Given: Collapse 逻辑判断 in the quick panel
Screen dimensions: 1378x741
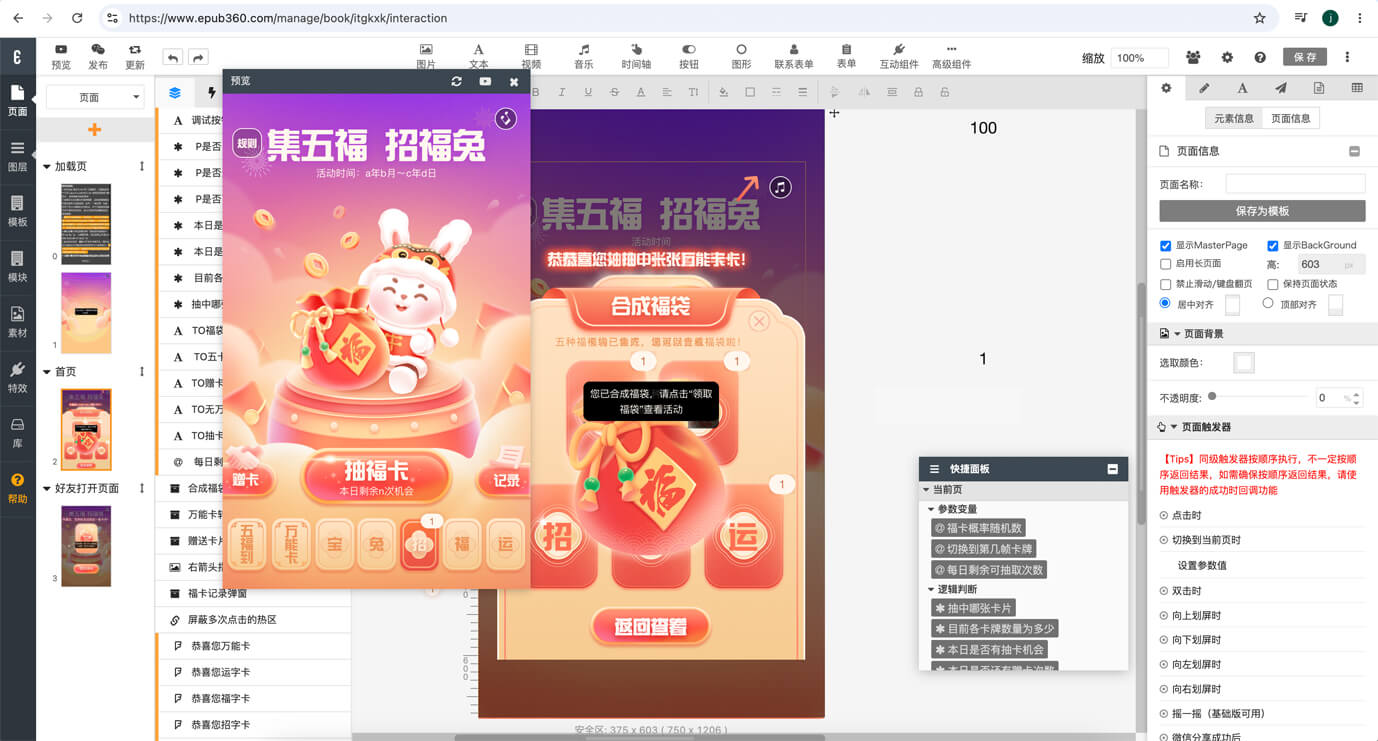Looking at the screenshot, I should click(932, 590).
